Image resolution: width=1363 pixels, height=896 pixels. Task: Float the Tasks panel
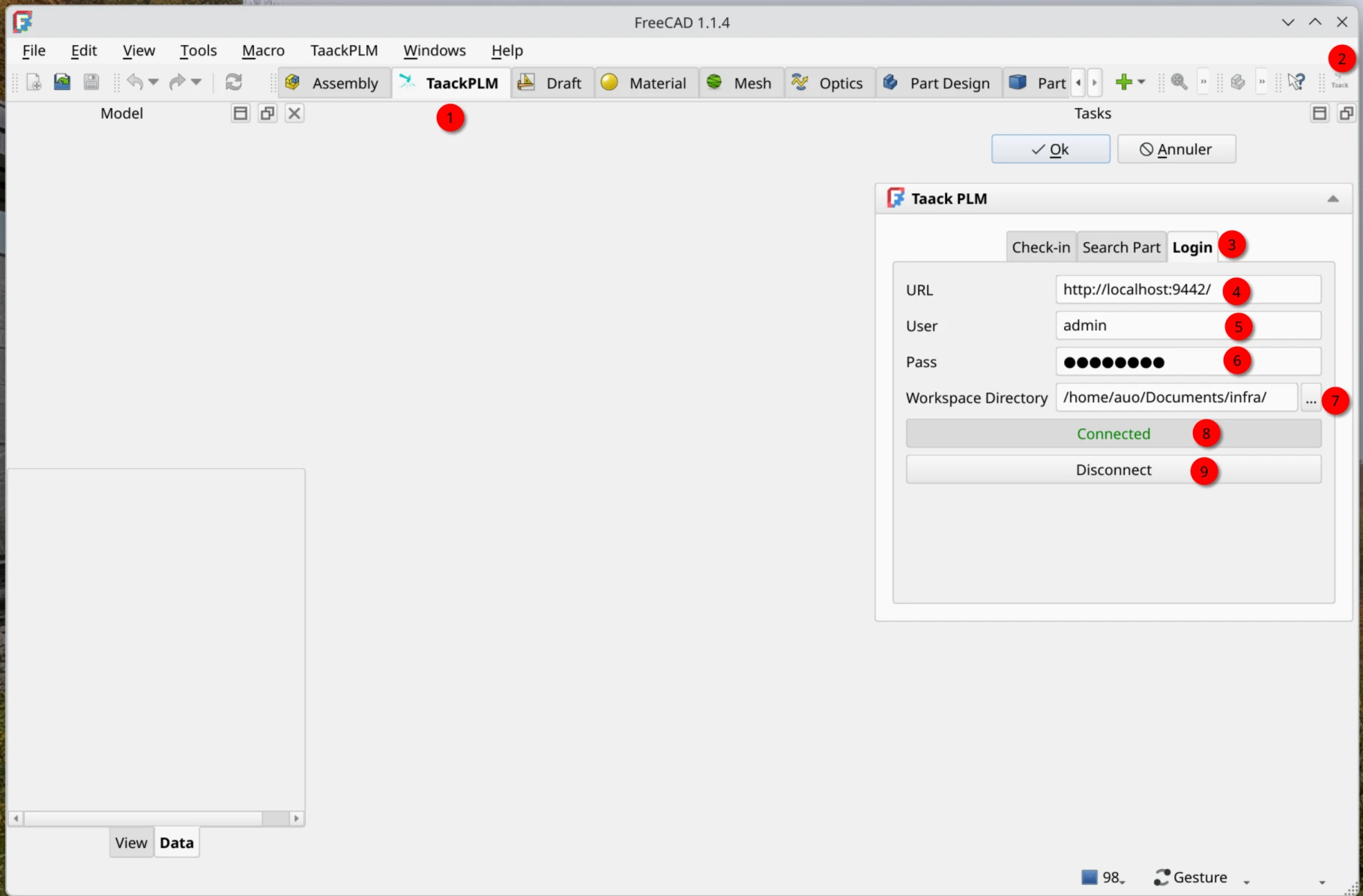pos(1347,113)
